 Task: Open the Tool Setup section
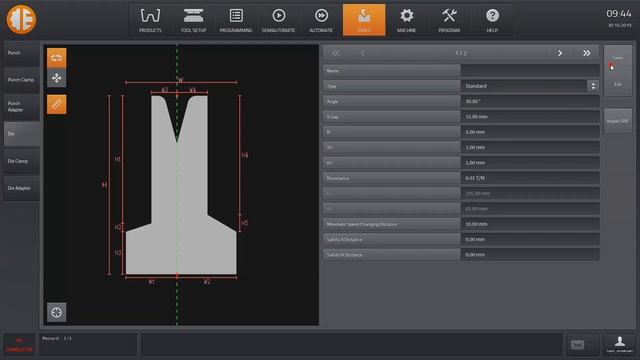point(193,20)
